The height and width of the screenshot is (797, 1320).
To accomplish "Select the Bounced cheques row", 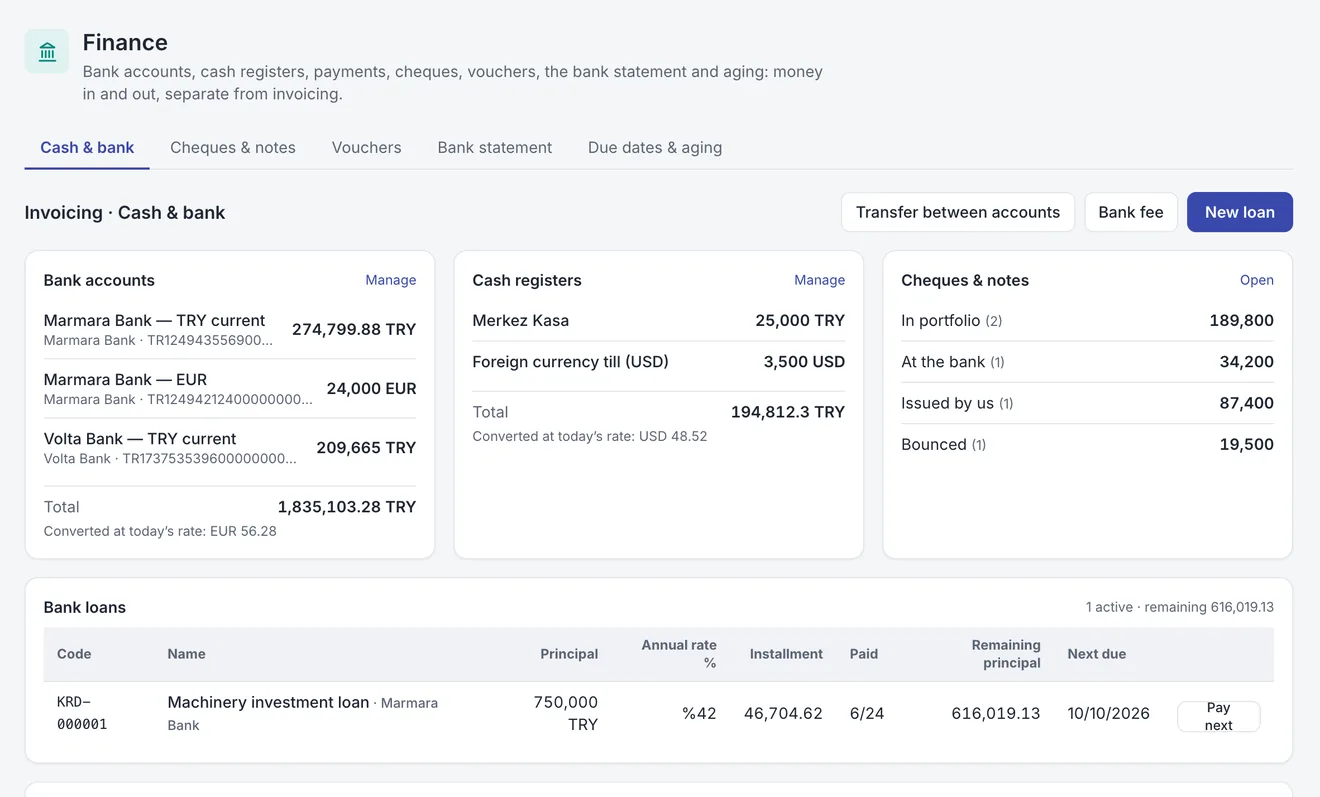I will click(x=1087, y=444).
